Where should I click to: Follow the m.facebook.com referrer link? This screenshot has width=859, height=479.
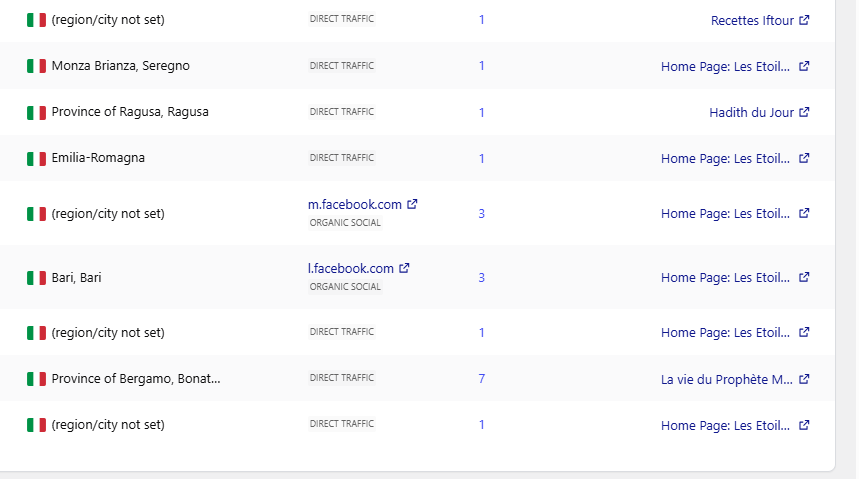point(355,204)
